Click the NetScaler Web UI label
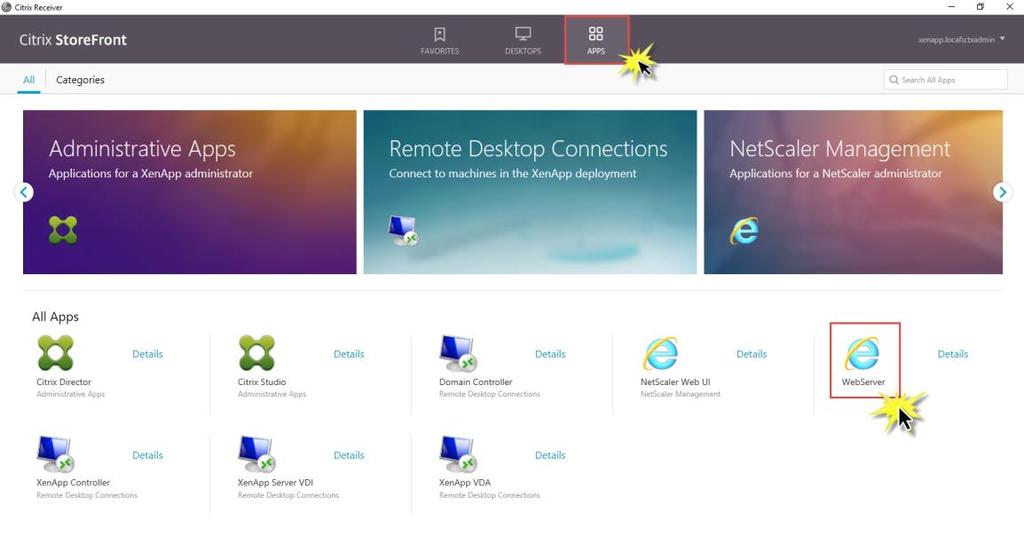Viewport: 1024px width, 551px height. click(x=675, y=382)
